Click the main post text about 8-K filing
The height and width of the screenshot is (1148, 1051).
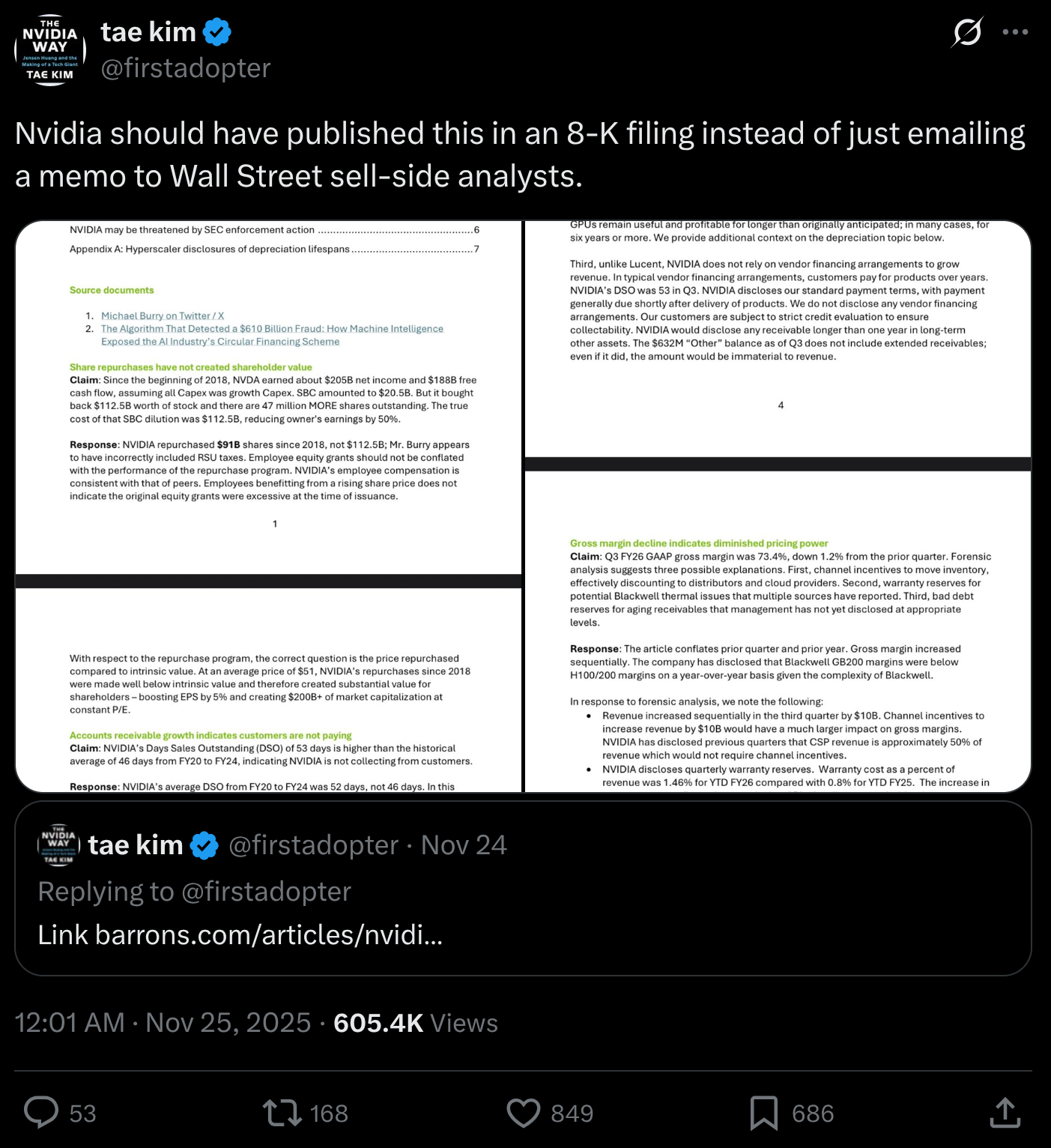click(x=520, y=154)
